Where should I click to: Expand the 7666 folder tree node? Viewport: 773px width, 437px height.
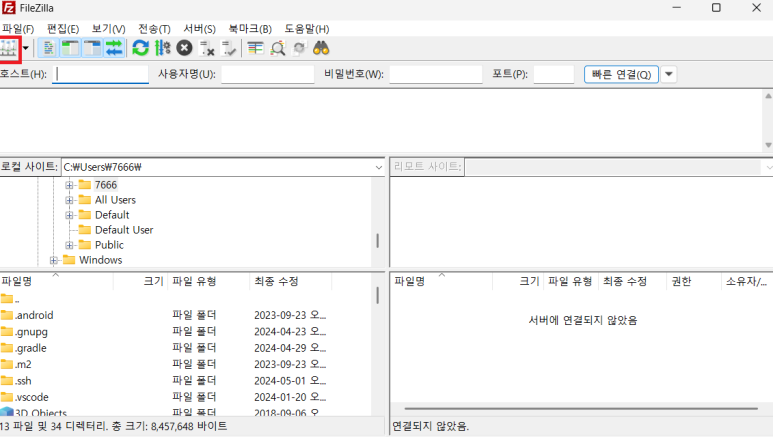[x=69, y=185]
